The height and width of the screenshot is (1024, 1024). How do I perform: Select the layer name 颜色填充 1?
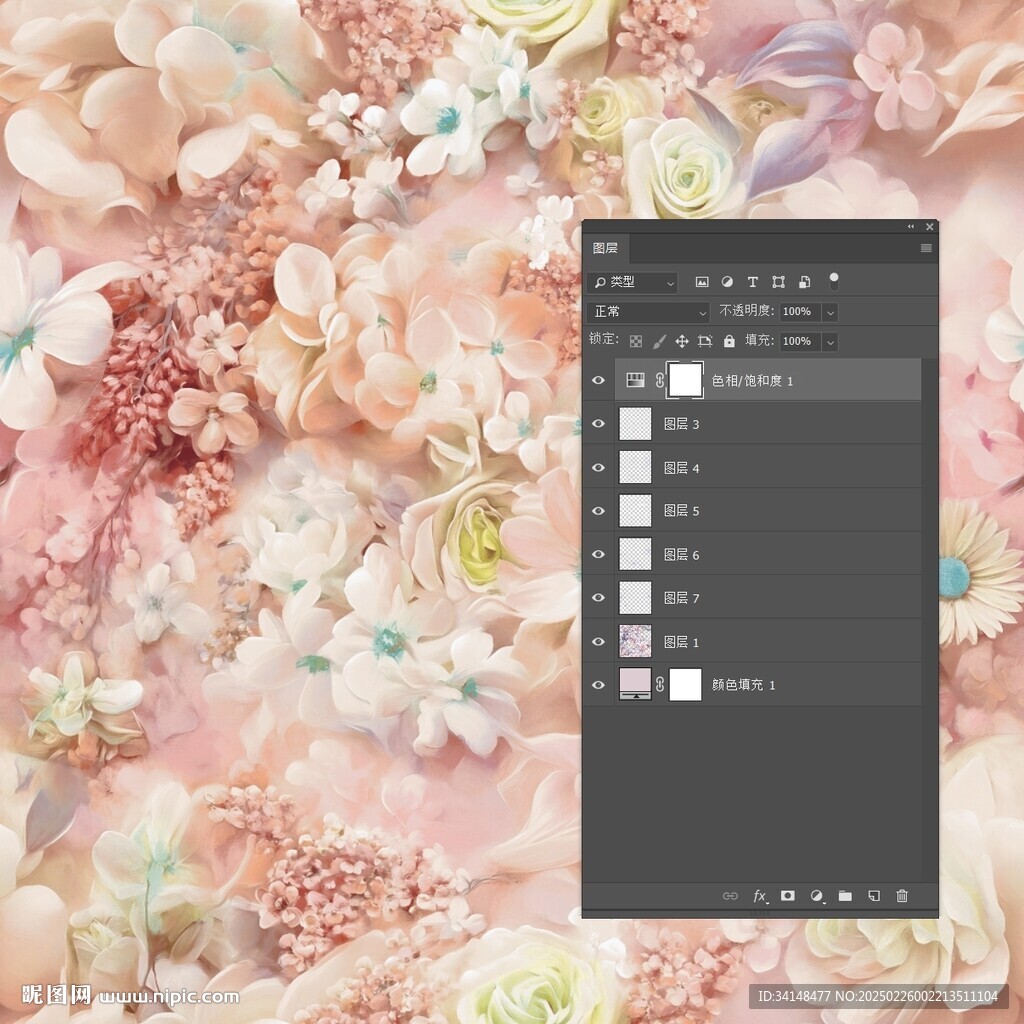pos(743,685)
